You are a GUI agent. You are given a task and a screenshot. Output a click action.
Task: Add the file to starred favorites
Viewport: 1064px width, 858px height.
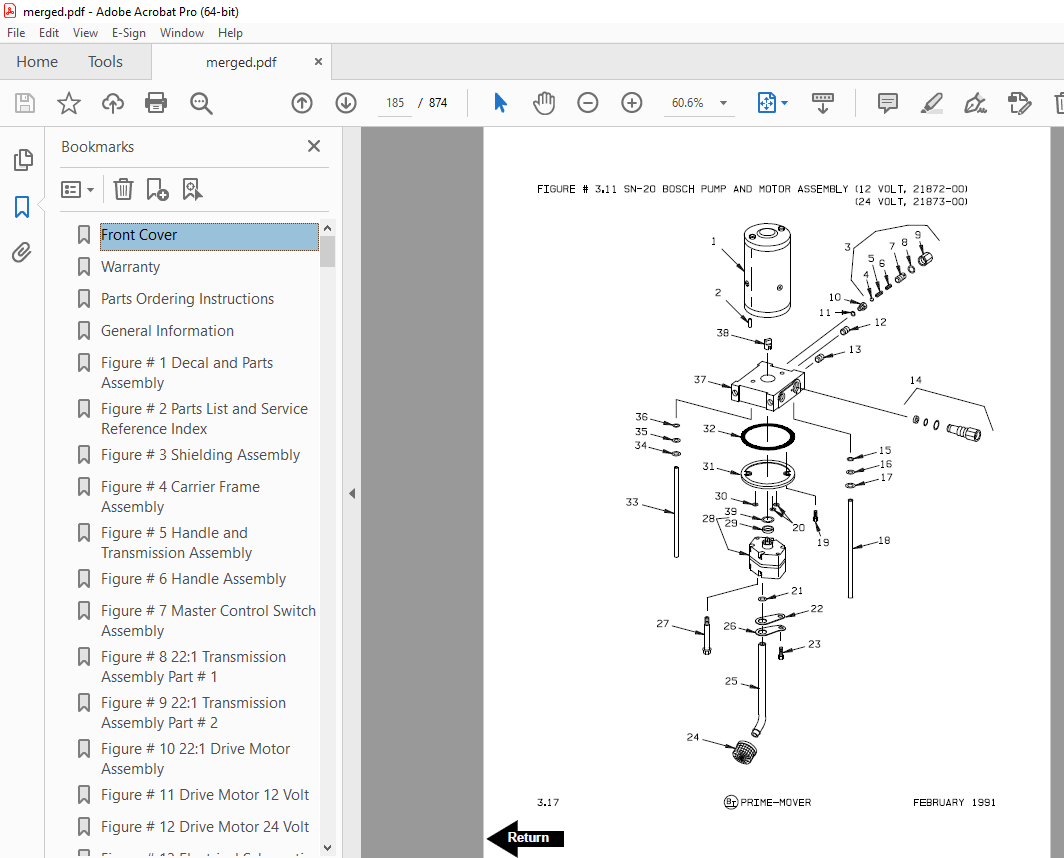pyautogui.click(x=69, y=103)
